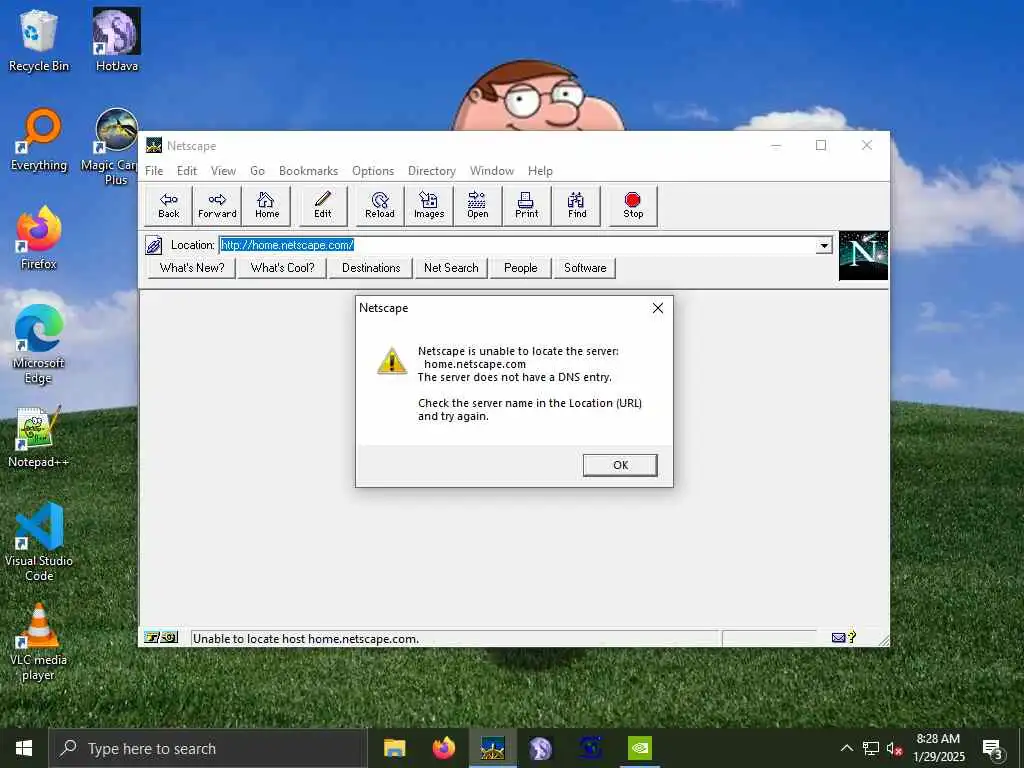Image resolution: width=1024 pixels, height=768 pixels.
Task: Expand the Location URL dropdown arrow
Action: (x=824, y=246)
